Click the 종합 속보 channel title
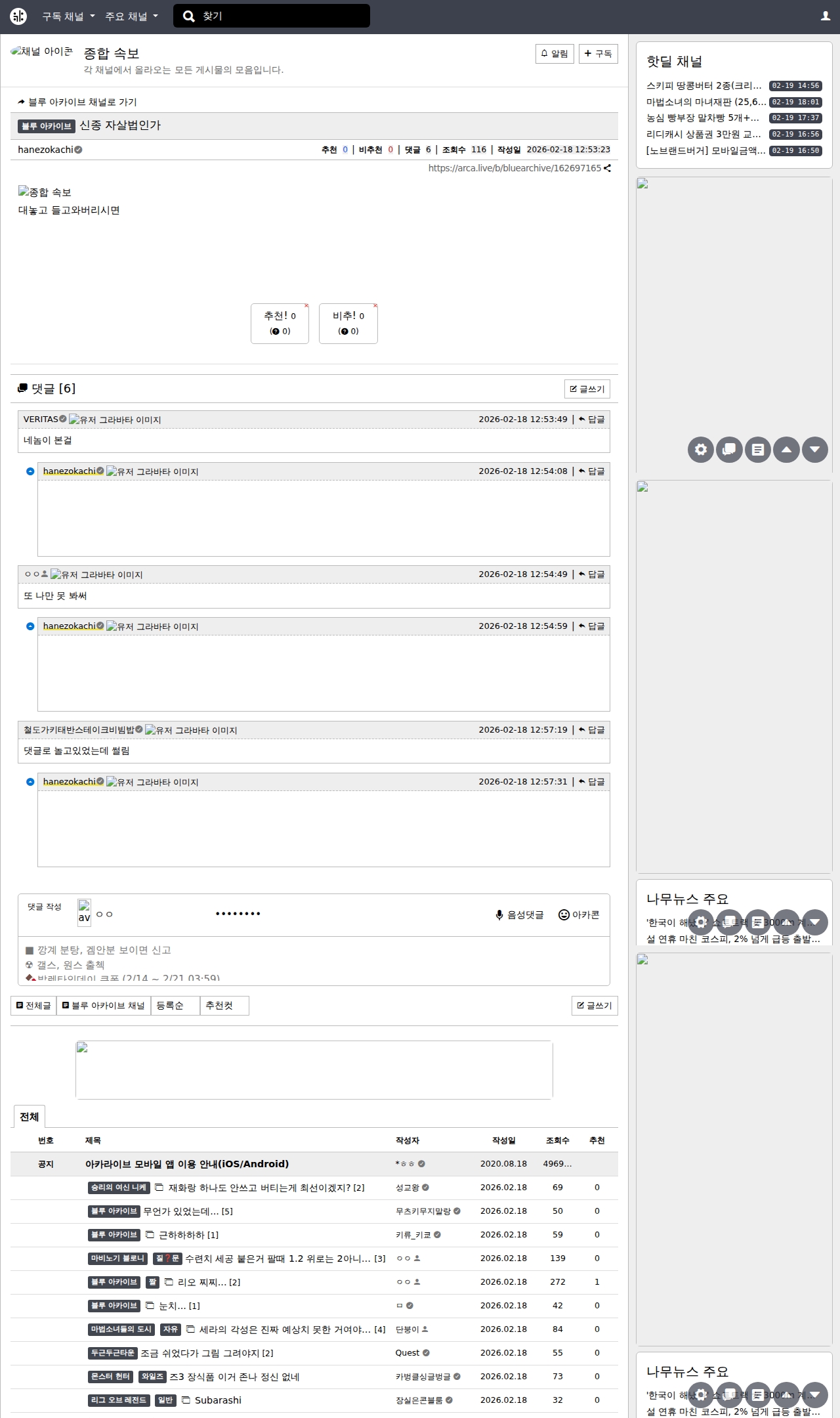Image resolution: width=840 pixels, height=1418 pixels. (112, 53)
